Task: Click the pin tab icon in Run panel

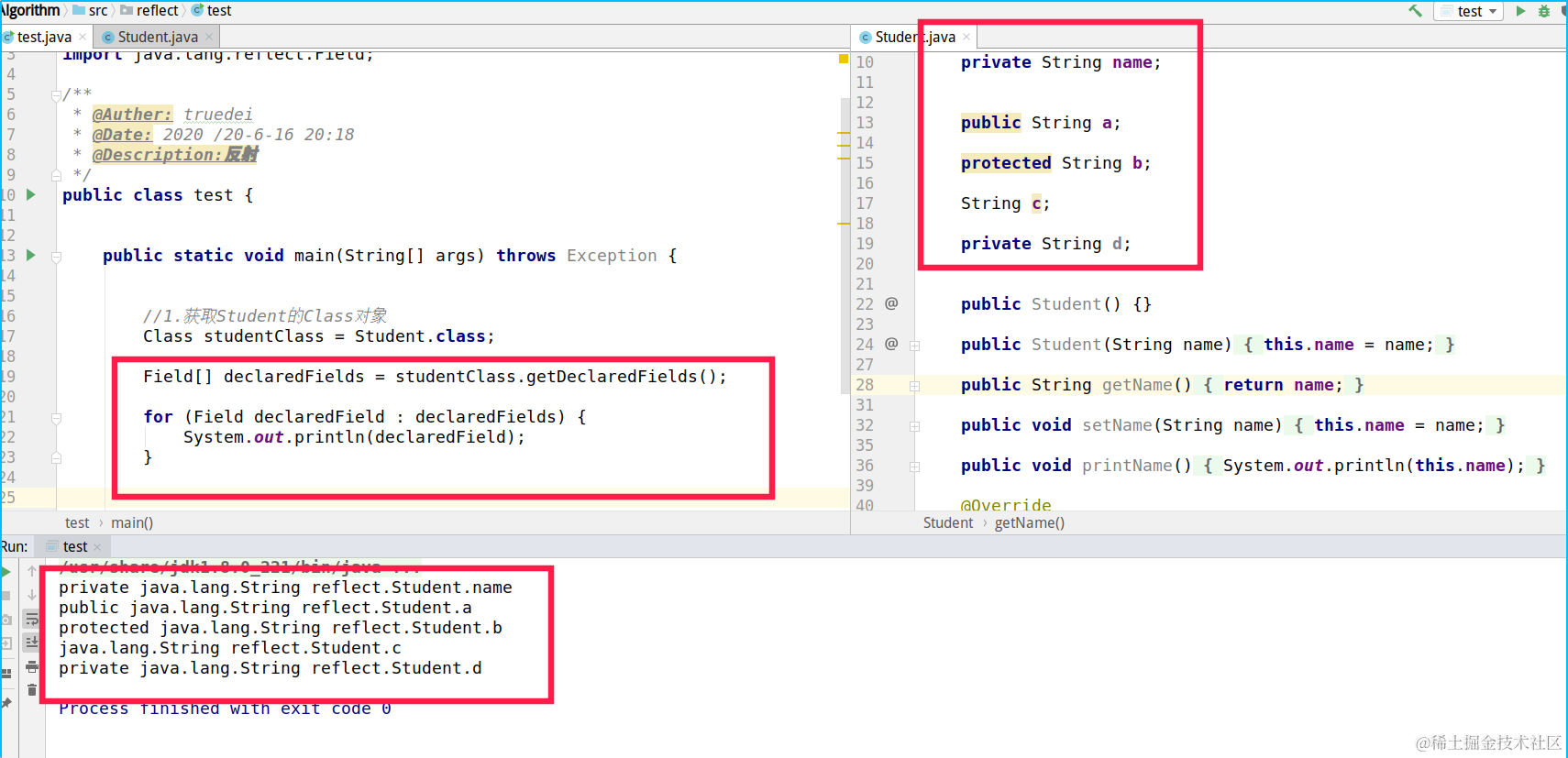Action: pos(6,703)
